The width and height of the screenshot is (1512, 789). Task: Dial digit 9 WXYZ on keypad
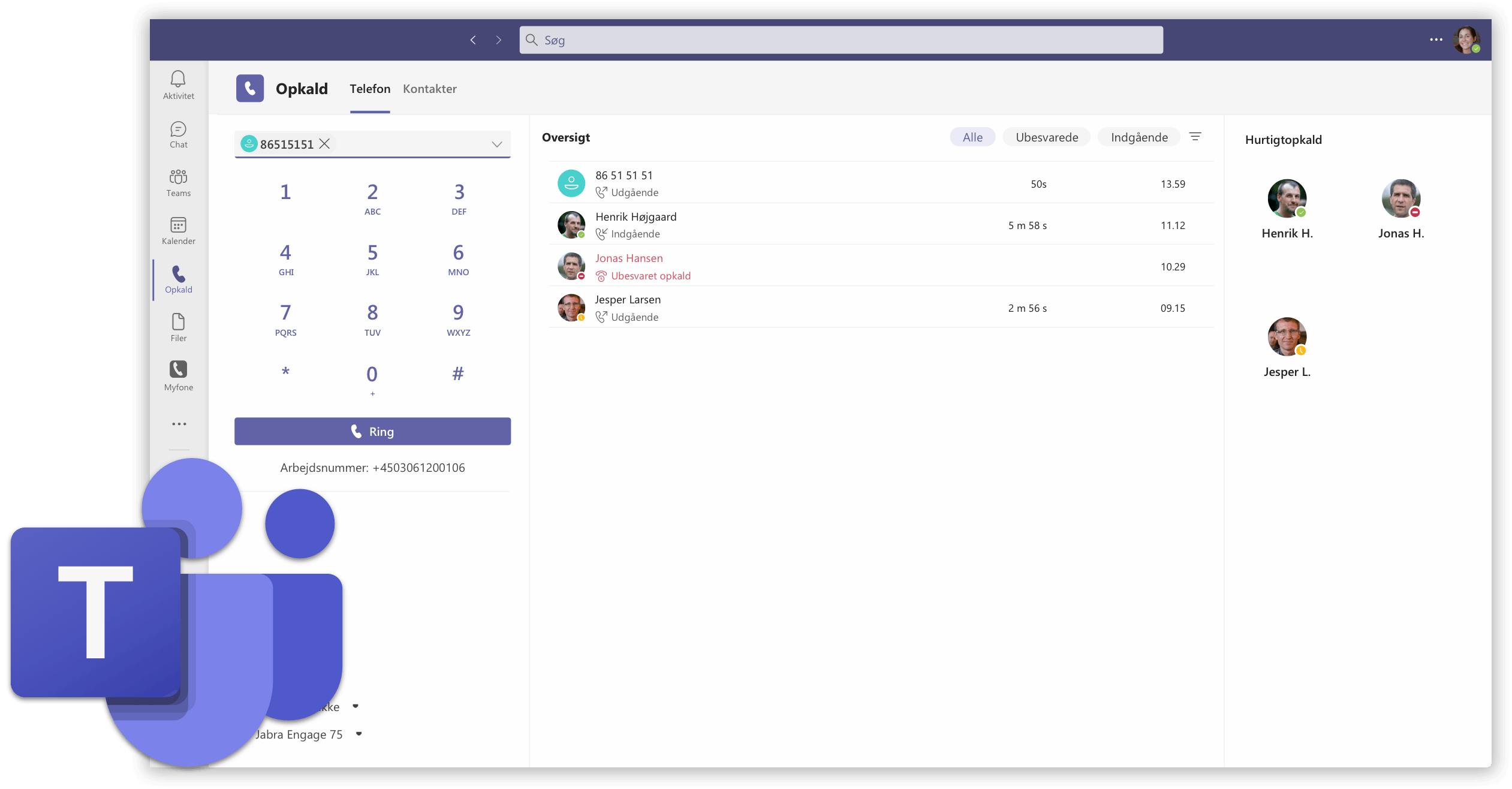tap(459, 320)
